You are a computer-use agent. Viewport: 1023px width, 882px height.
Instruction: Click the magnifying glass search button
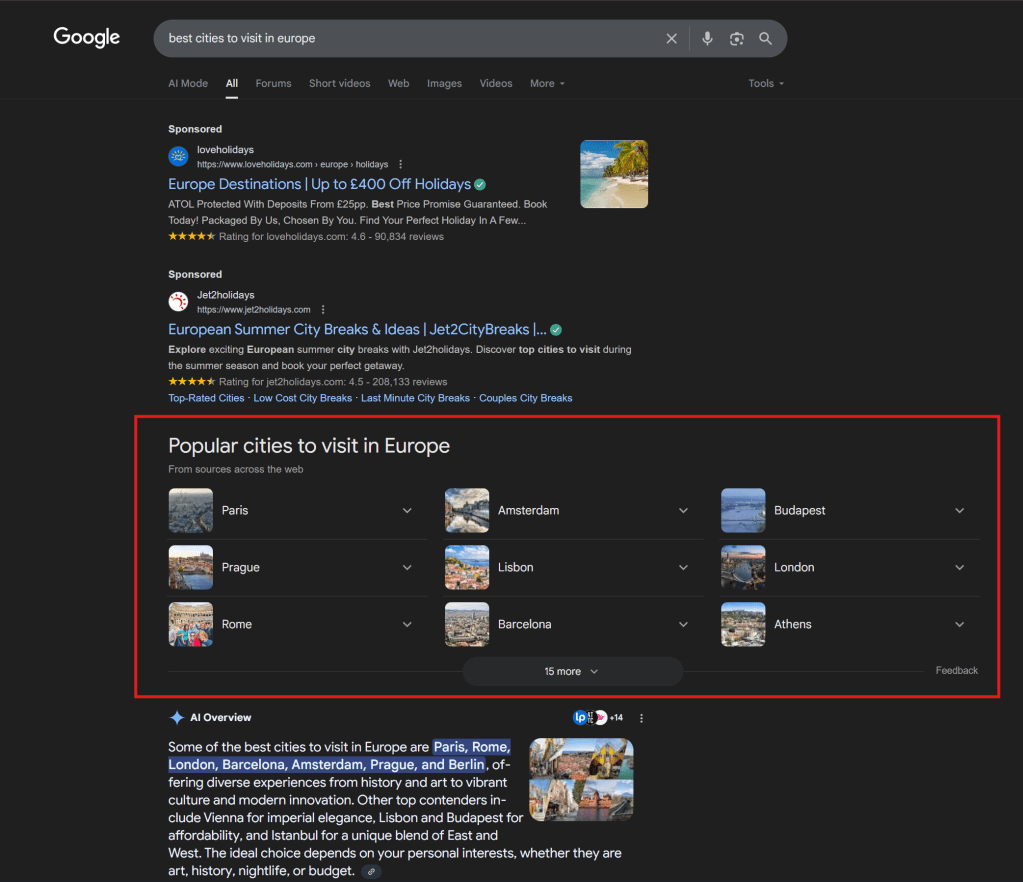[x=766, y=39]
